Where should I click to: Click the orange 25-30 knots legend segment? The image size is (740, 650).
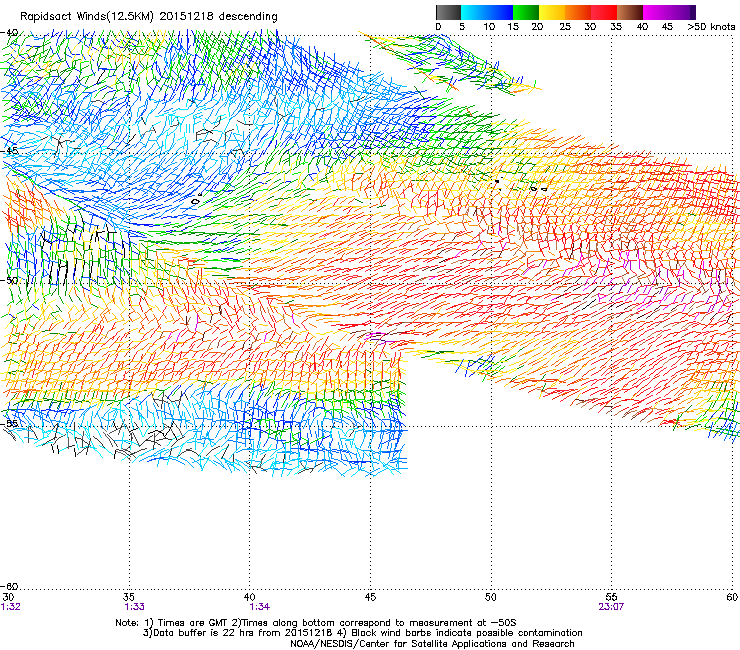pyautogui.click(x=578, y=12)
